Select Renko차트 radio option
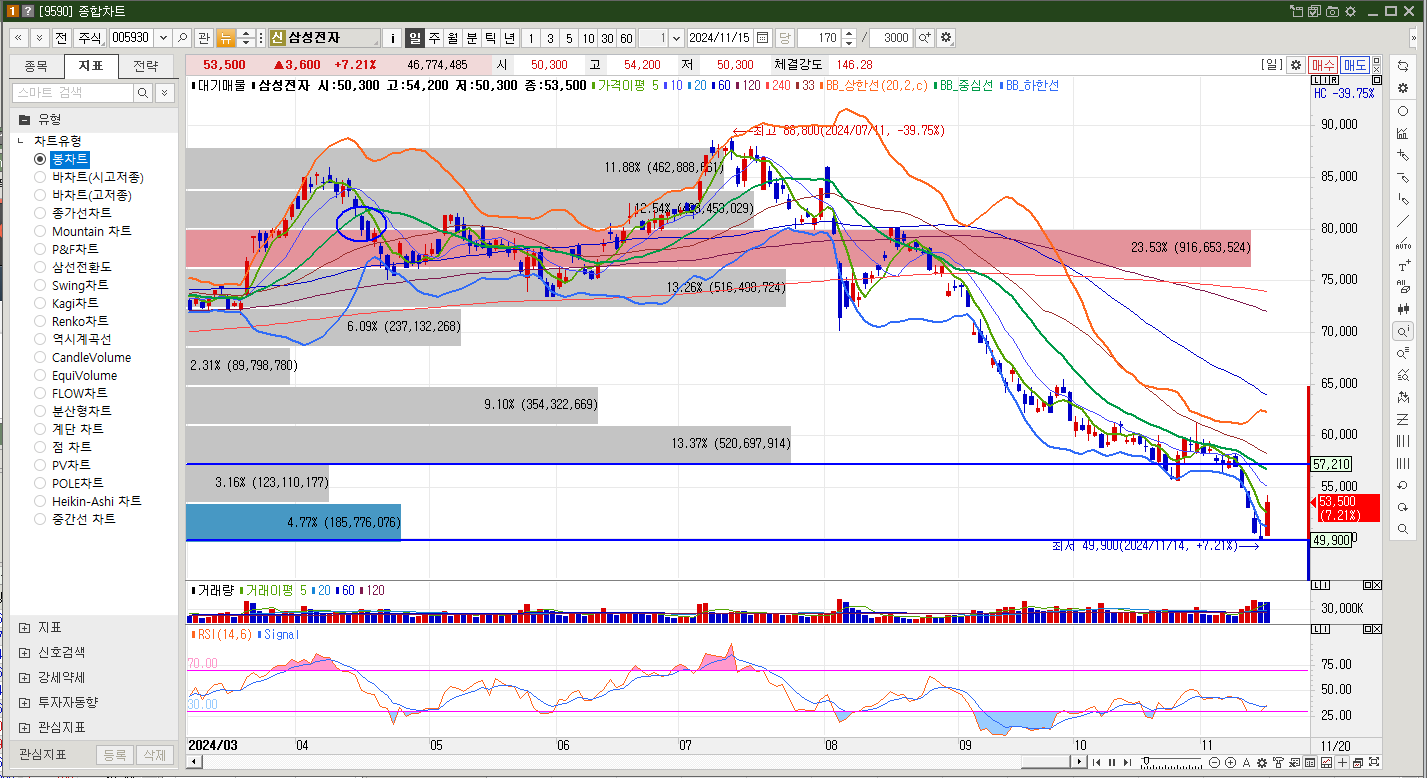This screenshot has width=1427, height=778. [40, 321]
